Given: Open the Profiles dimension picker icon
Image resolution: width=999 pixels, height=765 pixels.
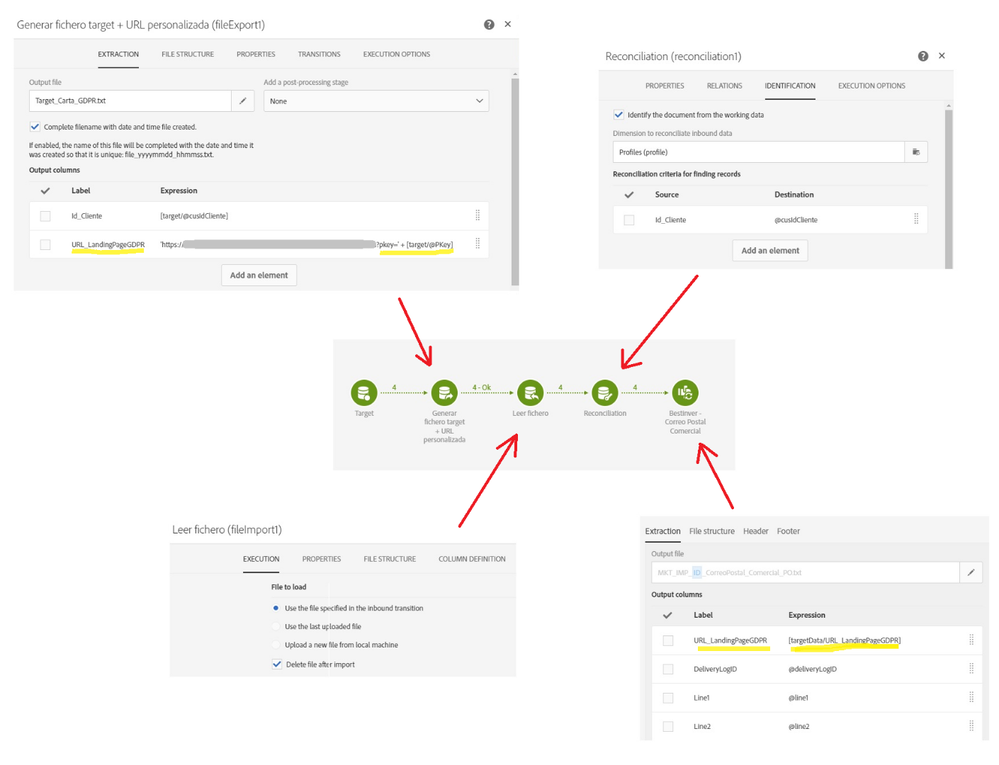Looking at the screenshot, I should [x=915, y=152].
